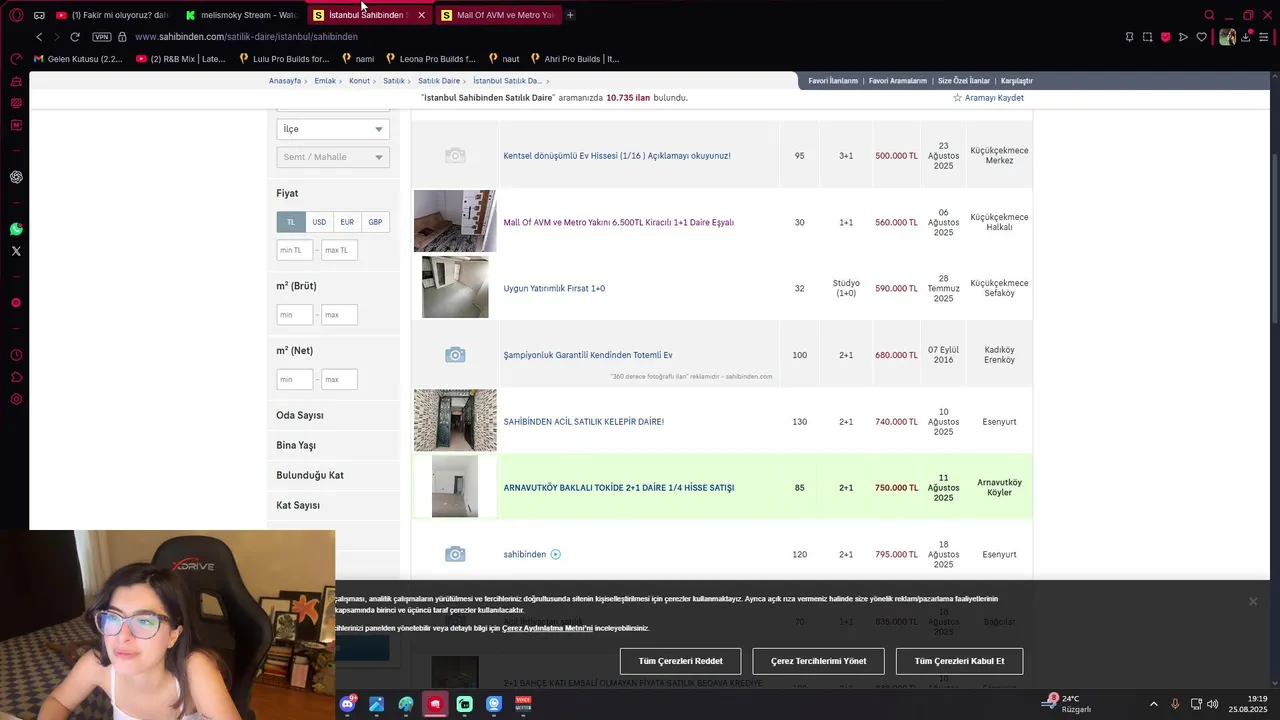This screenshot has width=1280, height=720.
Task: Click the pin icon in browser toolbar
Action: tap(1129, 37)
